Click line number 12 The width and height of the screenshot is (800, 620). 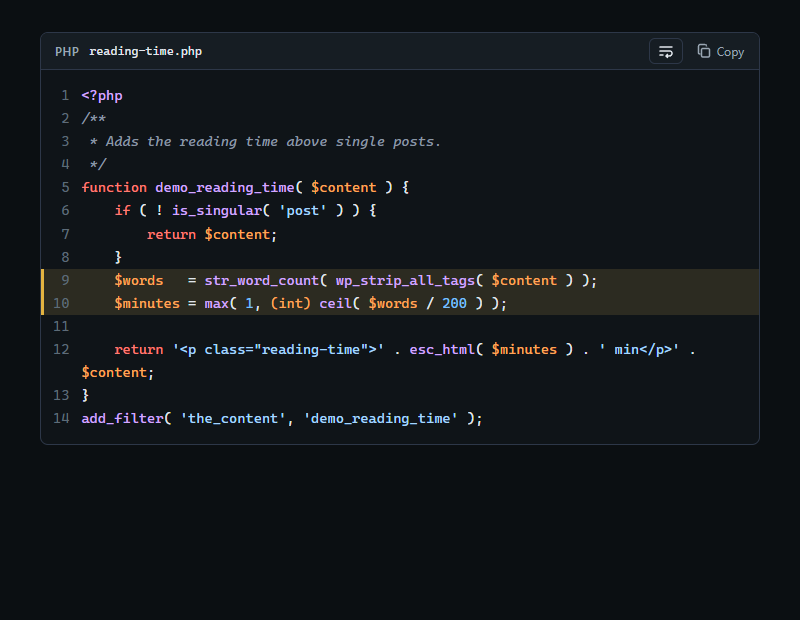(x=61, y=349)
